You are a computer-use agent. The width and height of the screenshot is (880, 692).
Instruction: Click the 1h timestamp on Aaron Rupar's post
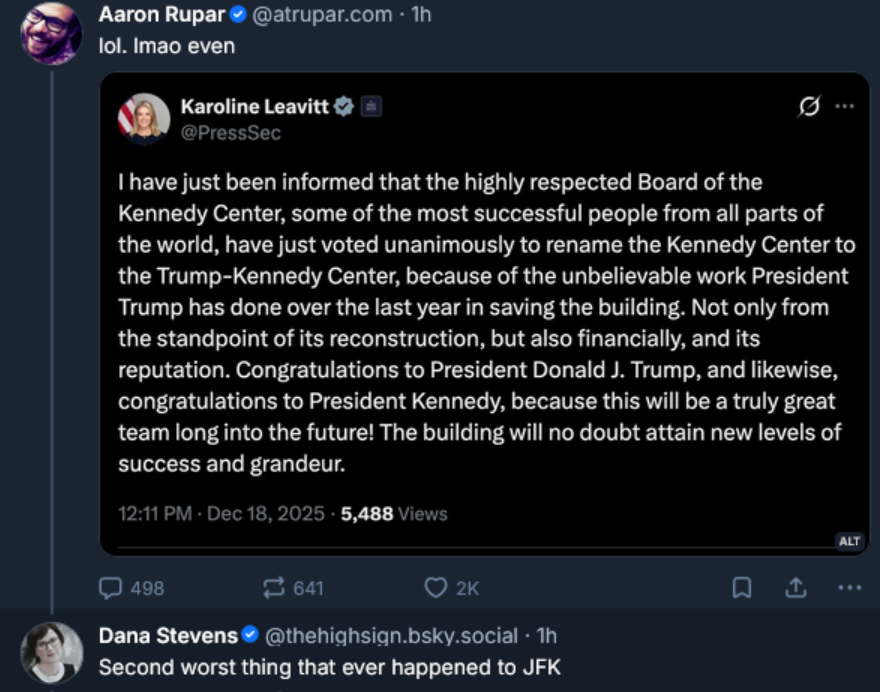coord(421,16)
